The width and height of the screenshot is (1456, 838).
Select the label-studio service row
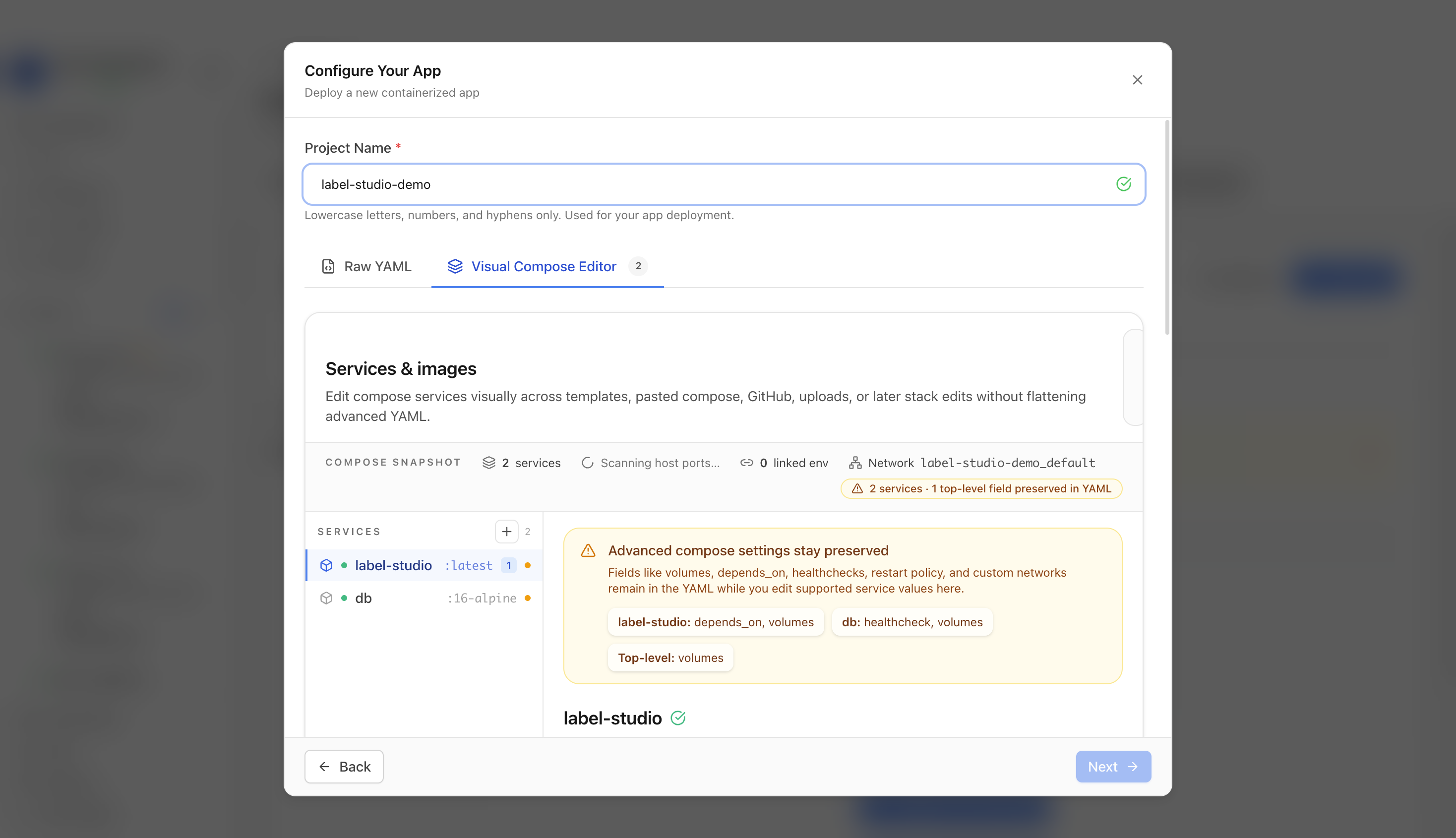coord(424,565)
